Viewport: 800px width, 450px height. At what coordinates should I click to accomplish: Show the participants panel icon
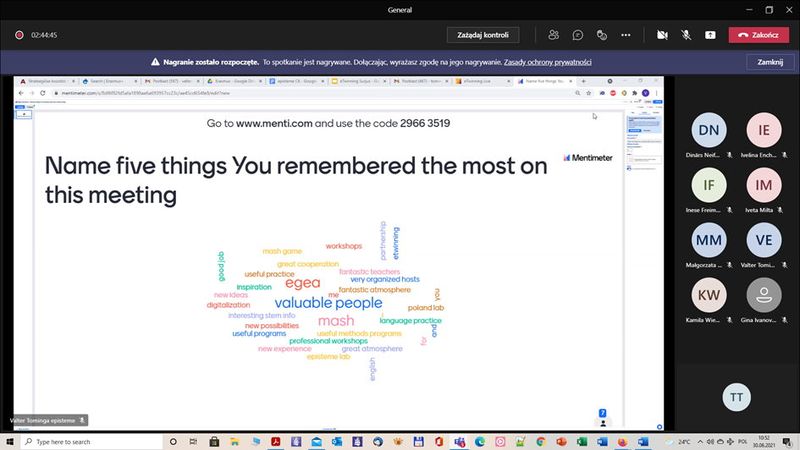(553, 35)
